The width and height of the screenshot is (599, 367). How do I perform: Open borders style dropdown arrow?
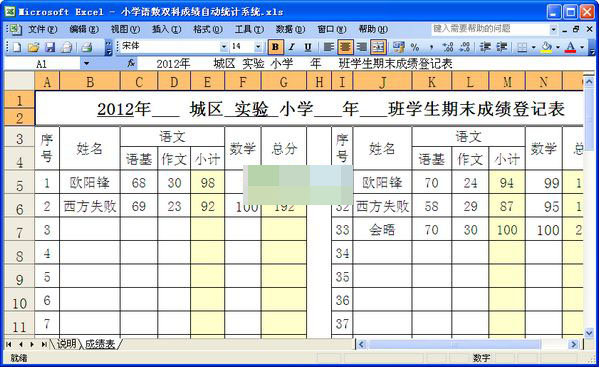tap(533, 47)
